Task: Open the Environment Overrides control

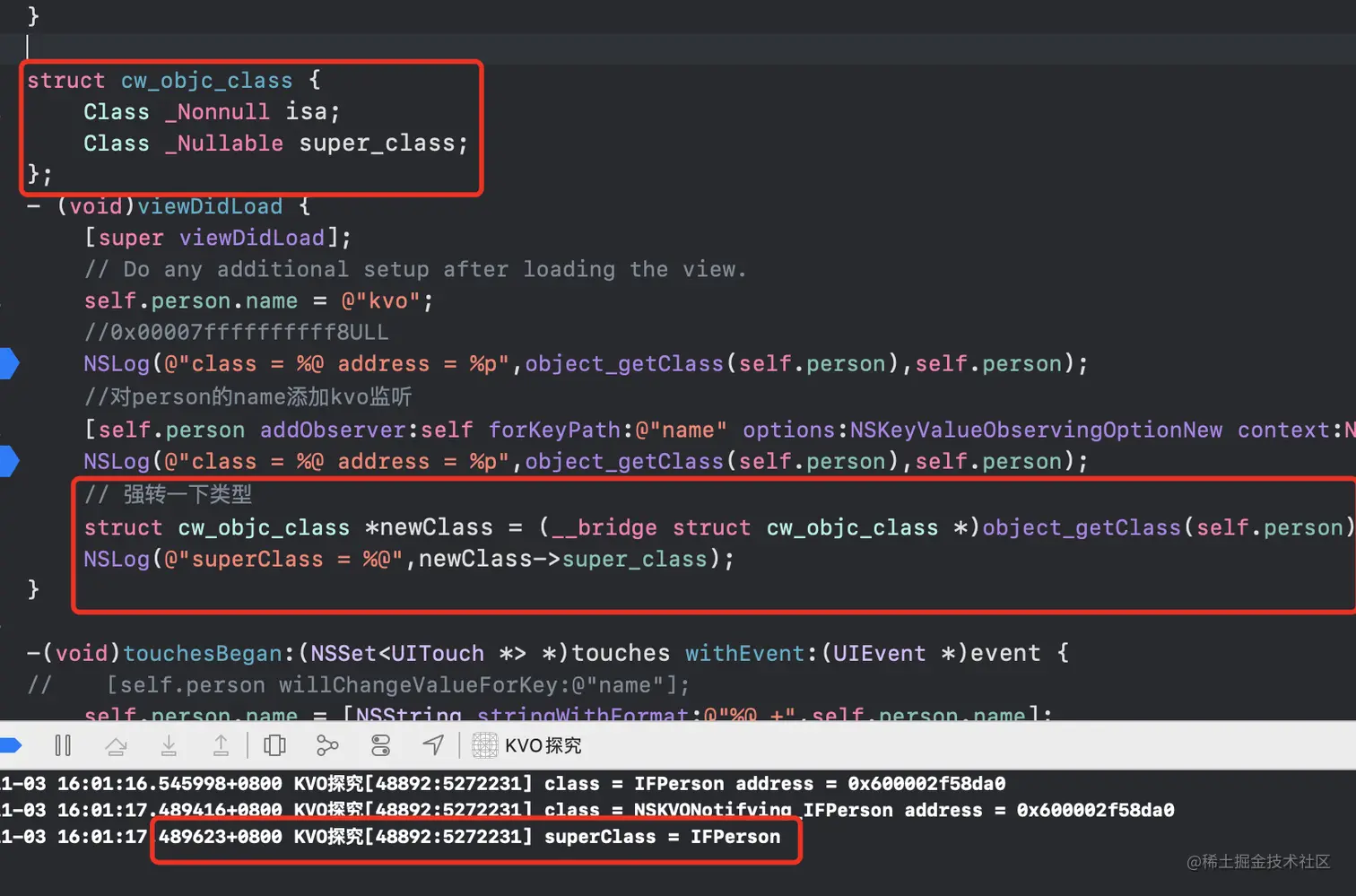Action: [x=380, y=745]
